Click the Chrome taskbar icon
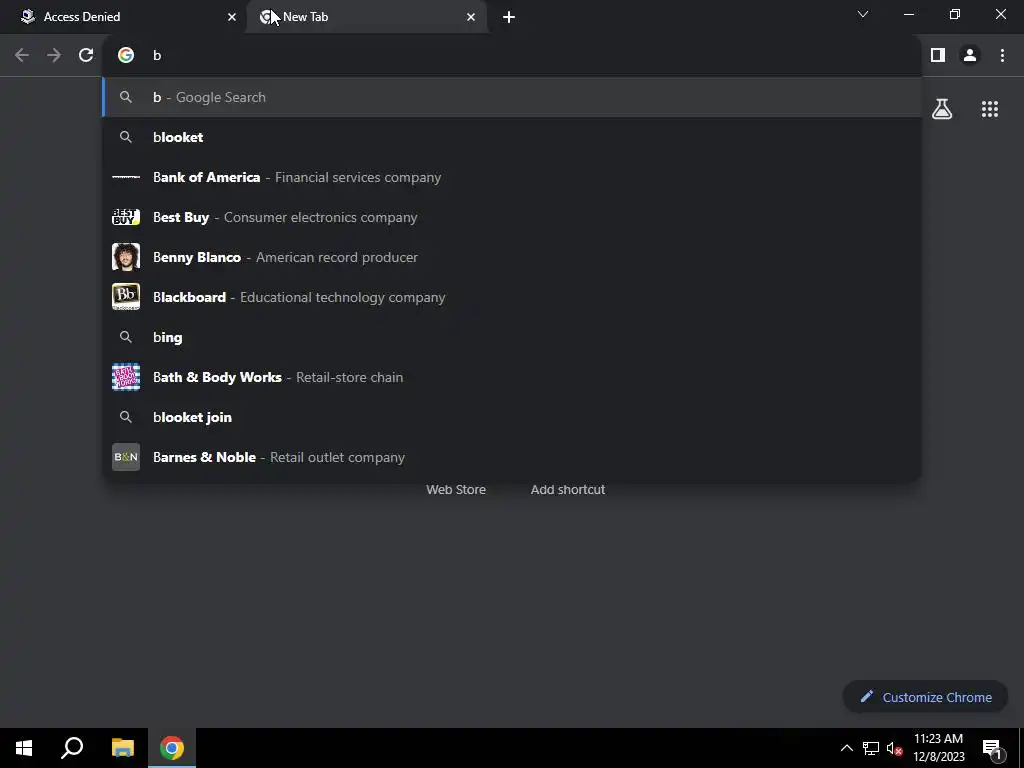The height and width of the screenshot is (768, 1024). [172, 748]
